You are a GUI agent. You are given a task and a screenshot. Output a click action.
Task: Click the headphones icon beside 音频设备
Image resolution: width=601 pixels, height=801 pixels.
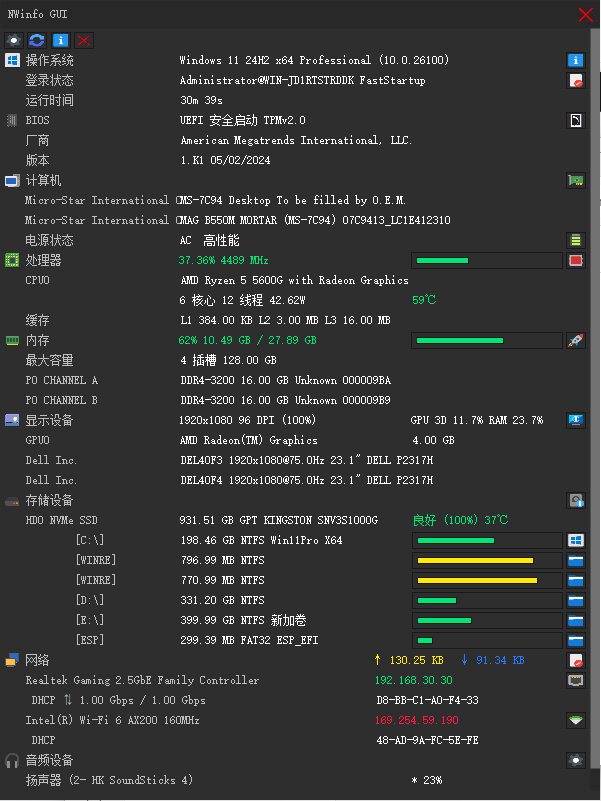[12, 760]
